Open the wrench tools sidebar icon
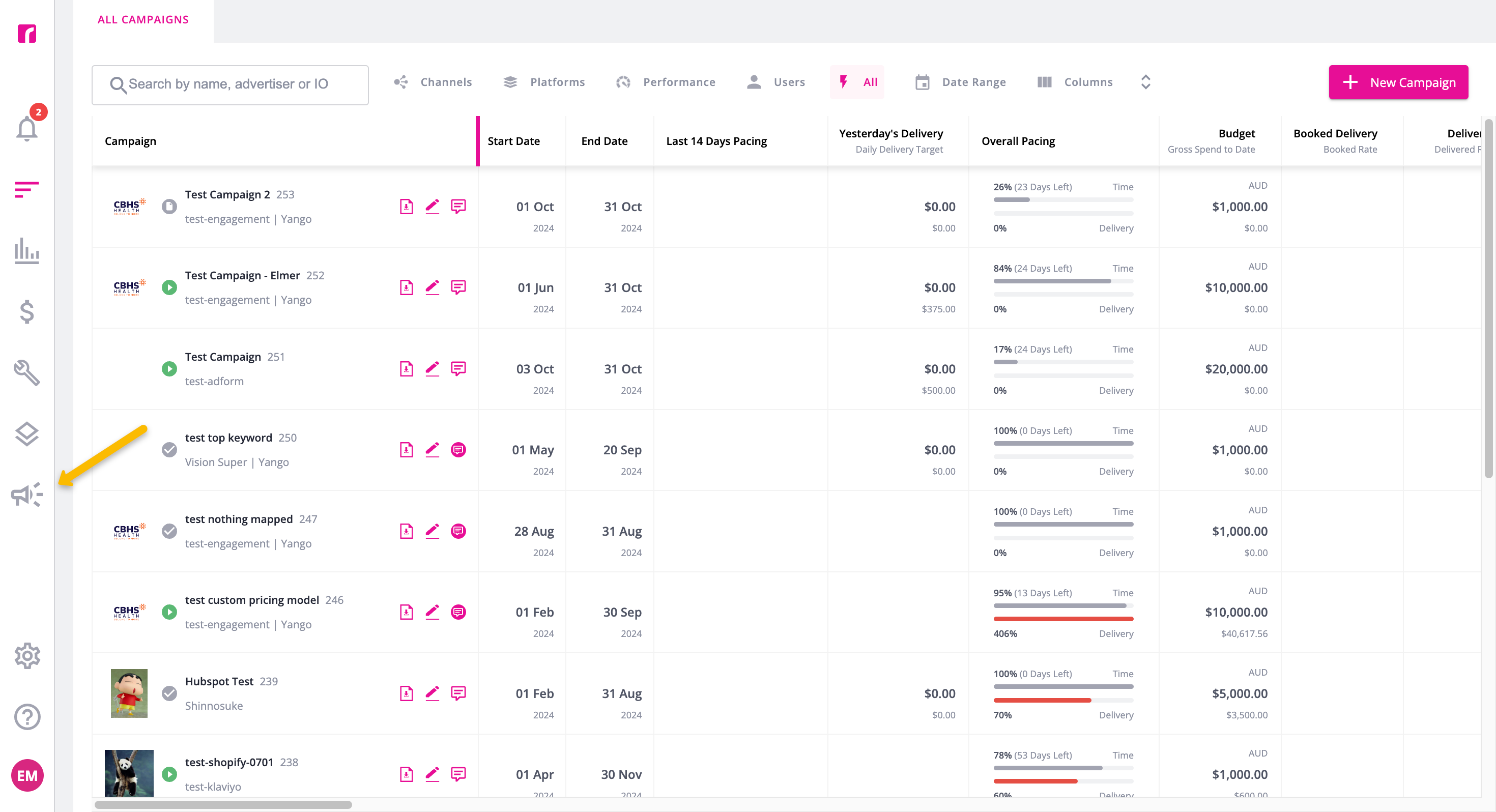The image size is (1496, 812). tap(26, 372)
